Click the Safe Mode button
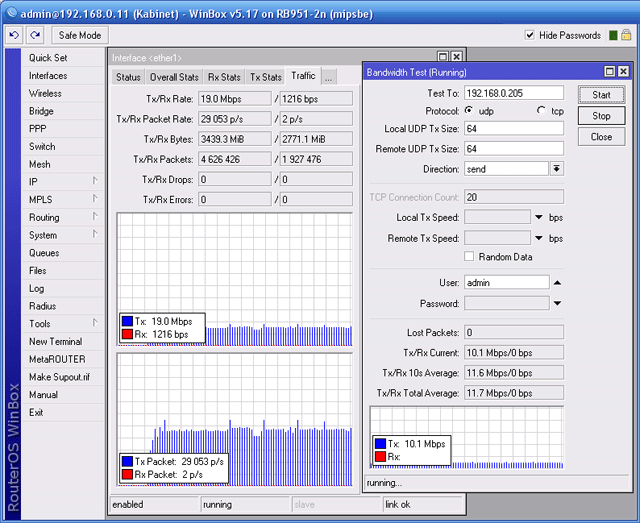Image resolution: width=640 pixels, height=523 pixels. coord(80,36)
